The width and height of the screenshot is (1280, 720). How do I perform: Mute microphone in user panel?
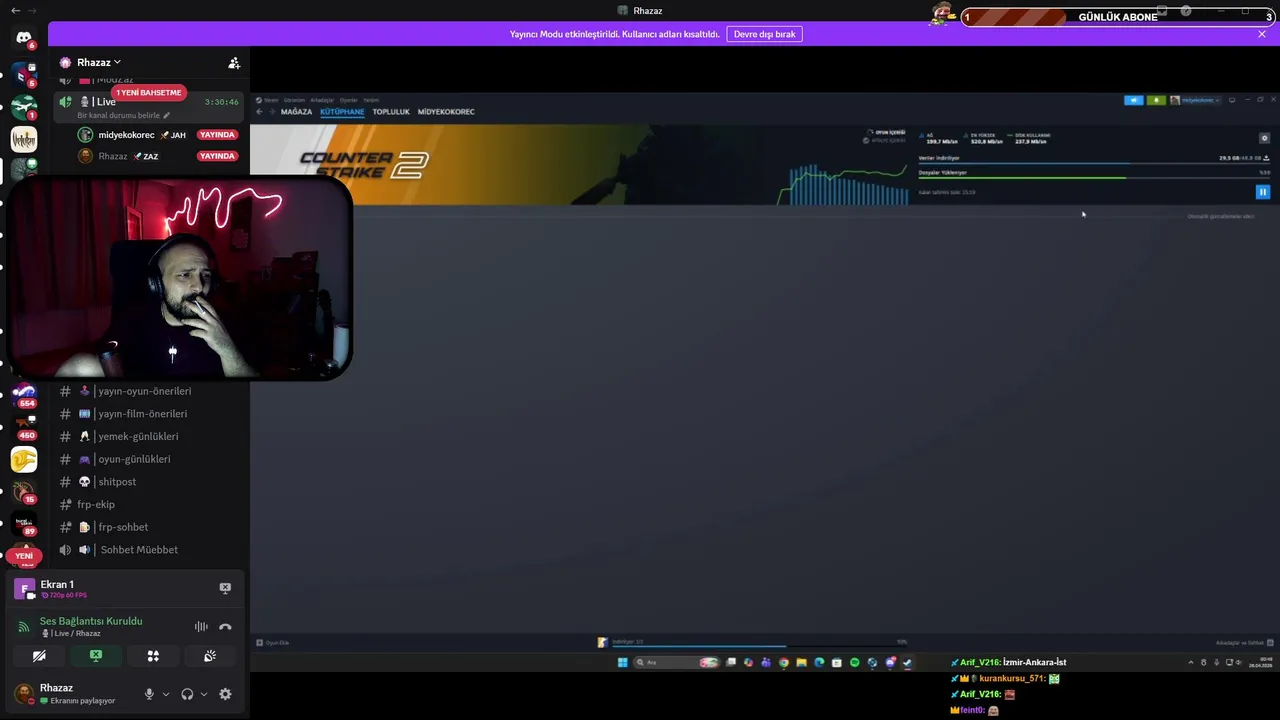tap(149, 694)
